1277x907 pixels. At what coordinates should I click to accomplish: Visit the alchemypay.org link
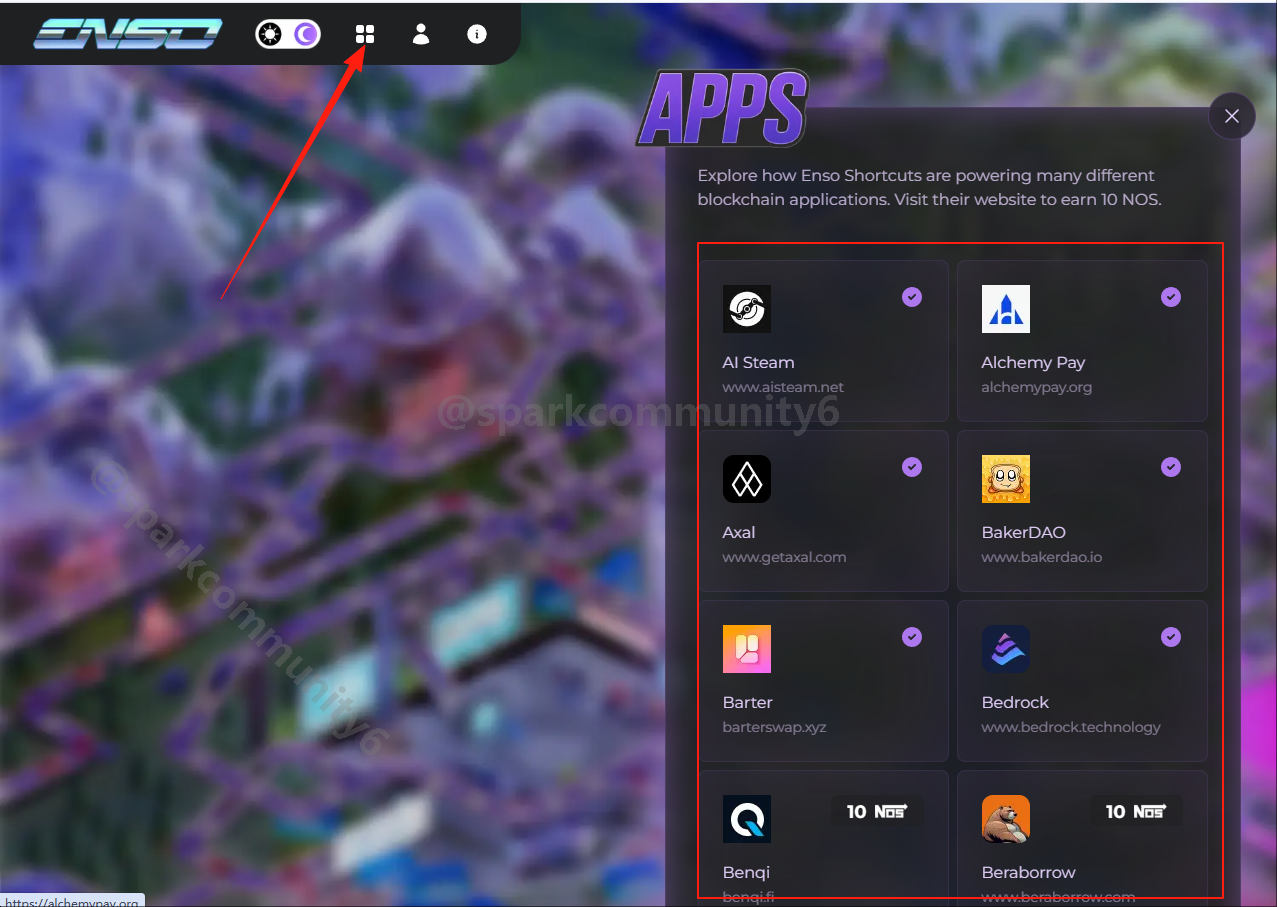pyautogui.click(x=1036, y=387)
